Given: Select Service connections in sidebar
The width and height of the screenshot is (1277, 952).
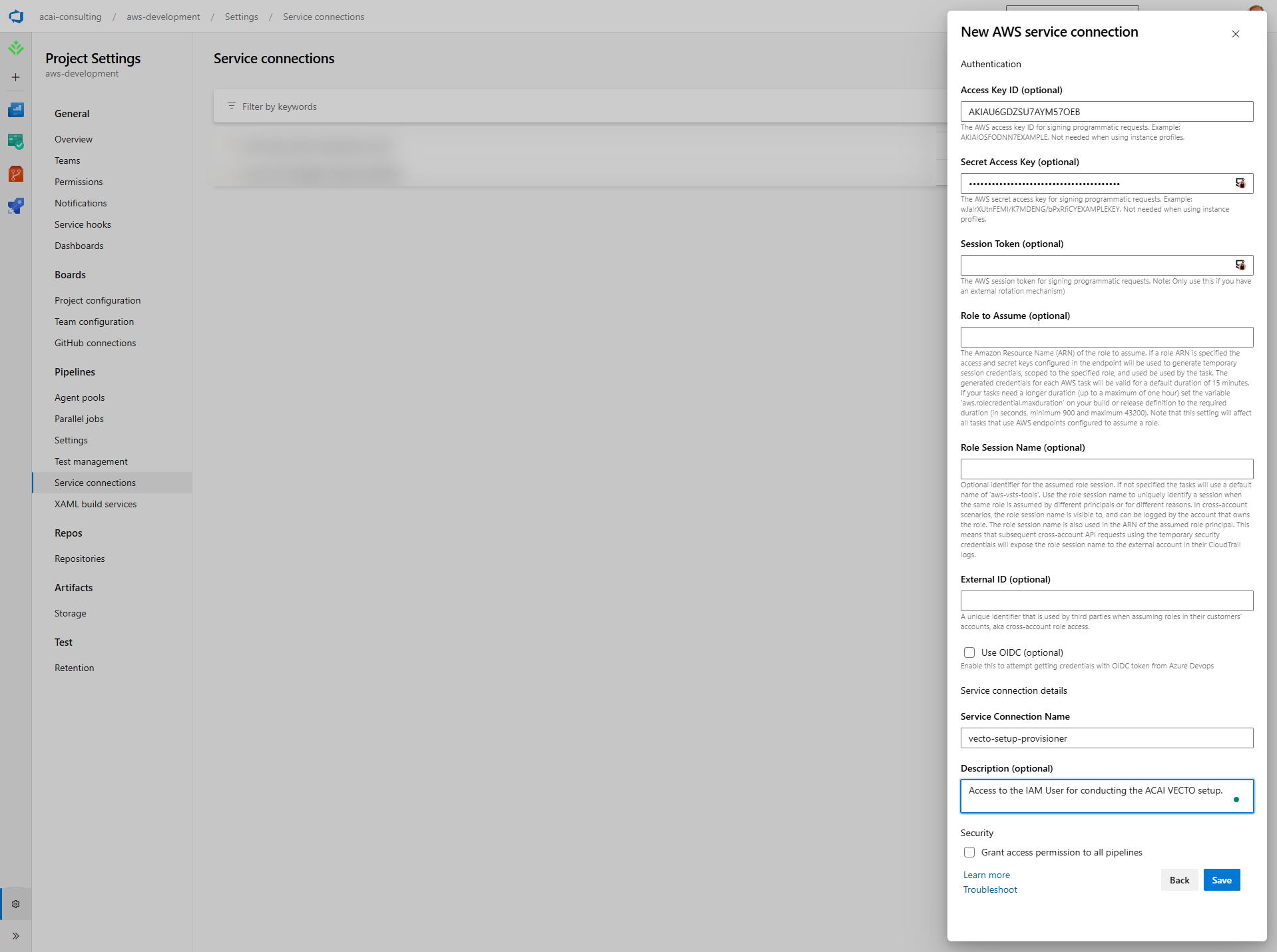Looking at the screenshot, I should (112, 483).
